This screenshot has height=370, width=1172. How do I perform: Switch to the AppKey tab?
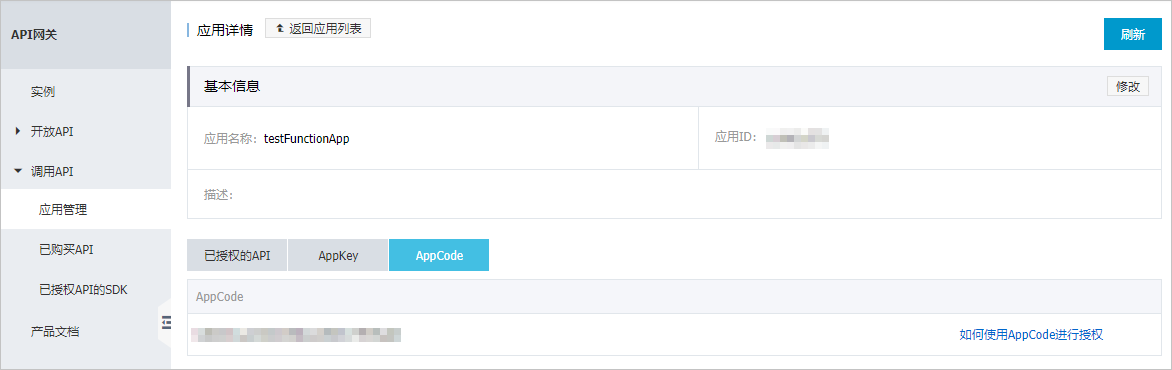tap(338, 255)
